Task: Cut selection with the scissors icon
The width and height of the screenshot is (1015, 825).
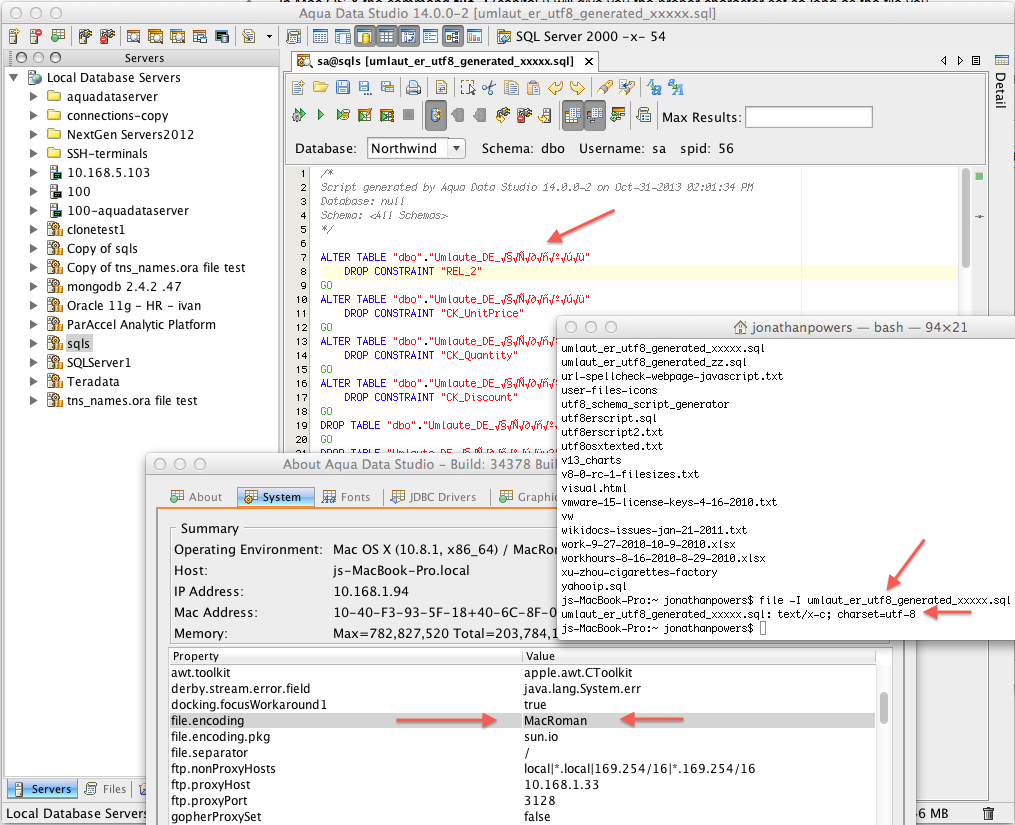Action: pos(489,87)
